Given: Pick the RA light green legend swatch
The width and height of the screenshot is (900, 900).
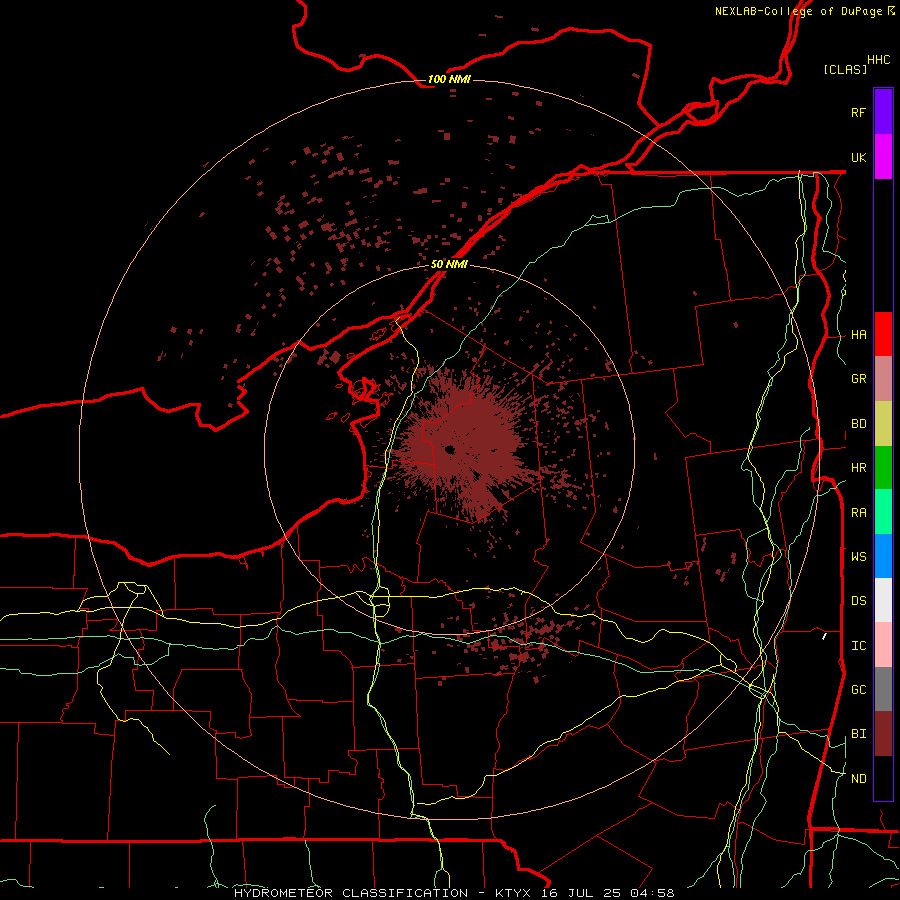Looking at the screenshot, I should pos(883,512).
